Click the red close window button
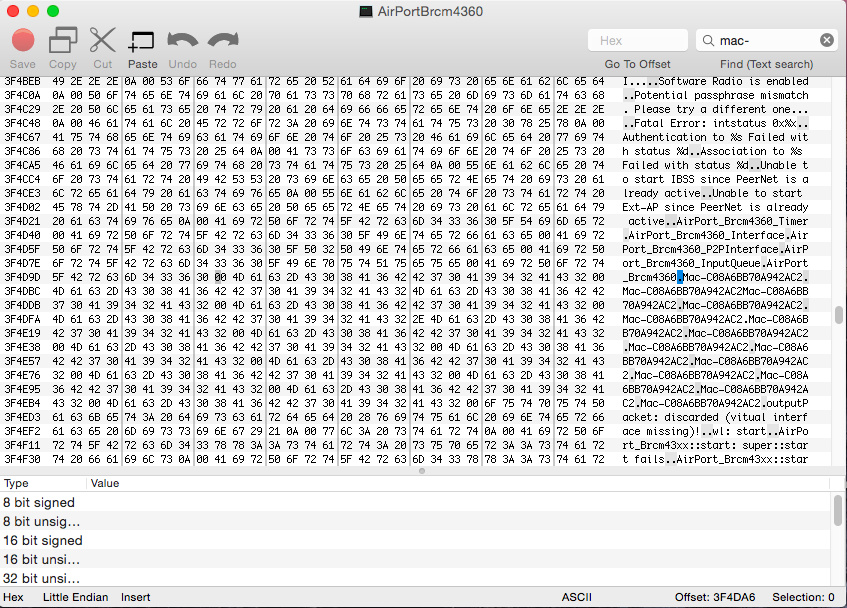The width and height of the screenshot is (847, 608). [x=13, y=11]
